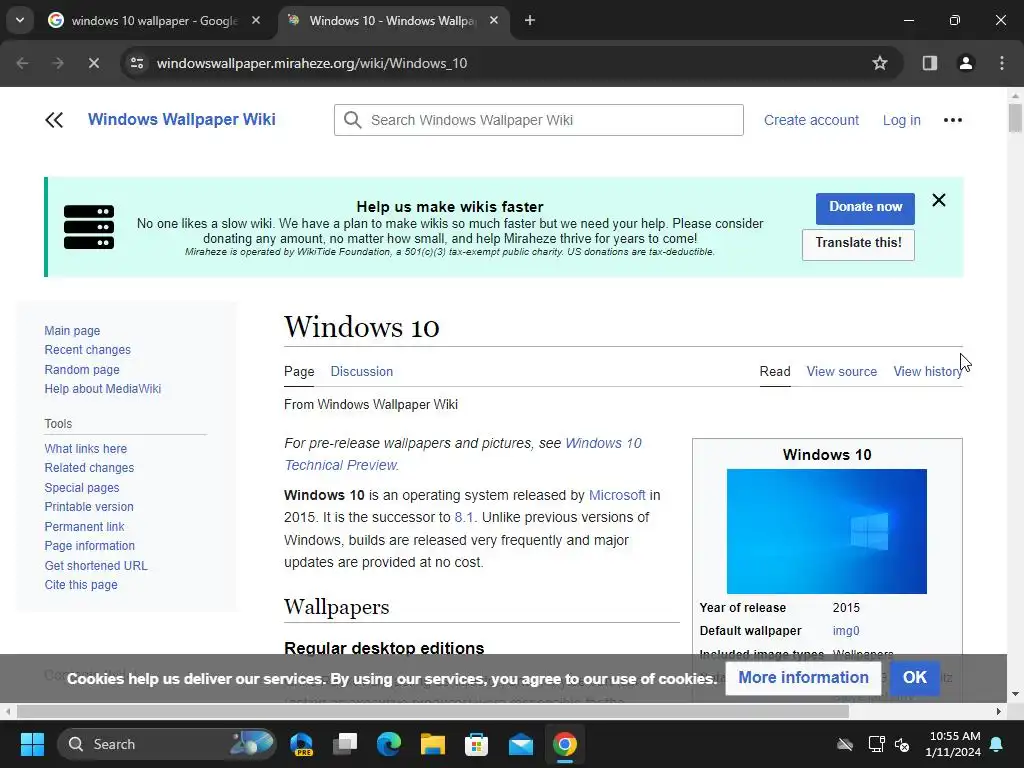Follow the Windows 10 Technical Preview link
This screenshot has height=768, width=1024.
tap(463, 454)
